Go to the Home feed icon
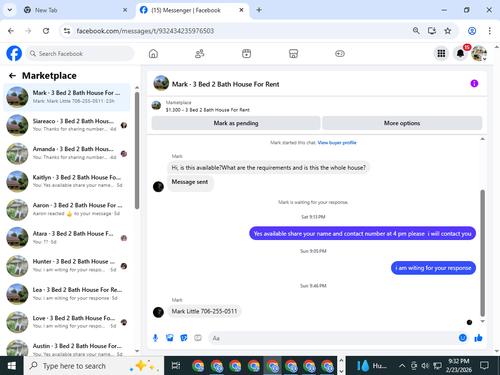 click(153, 54)
